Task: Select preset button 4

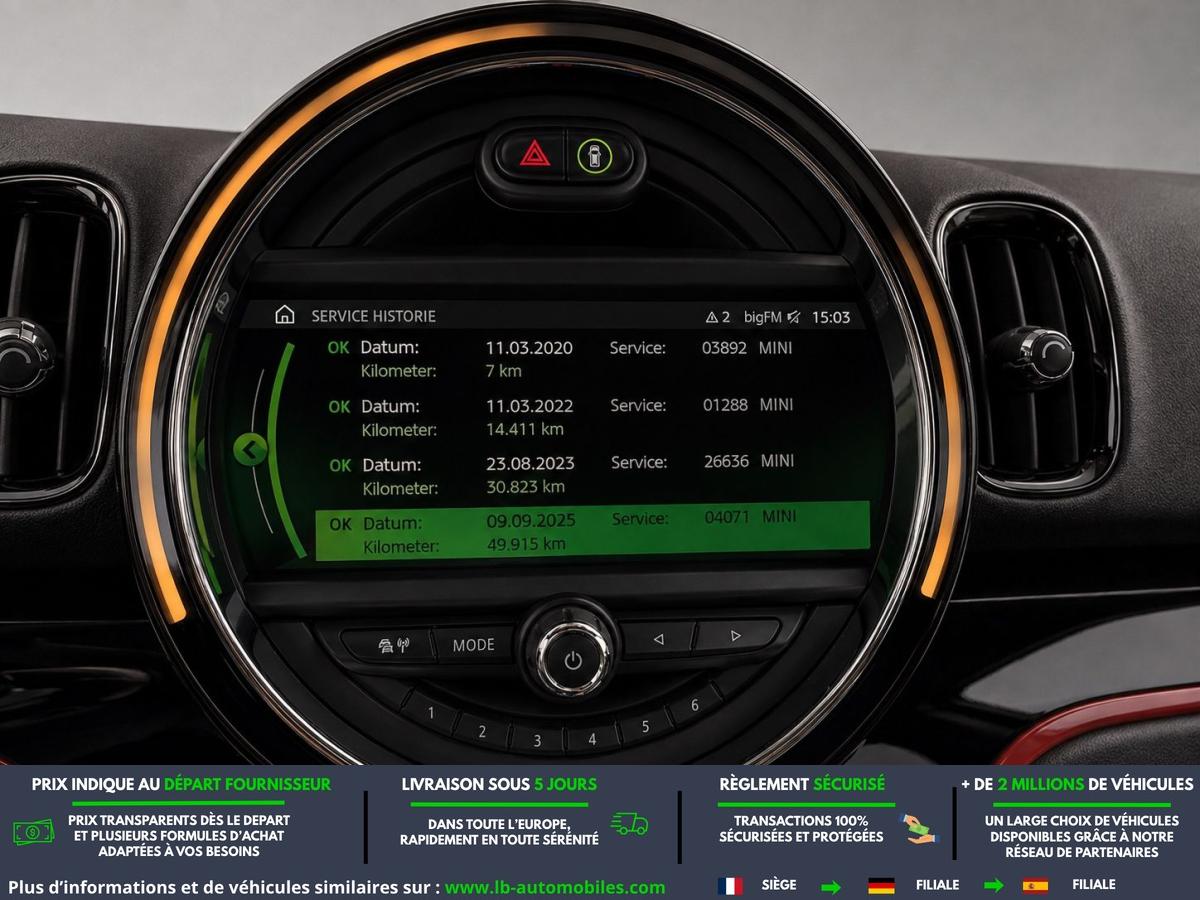Action: [x=591, y=740]
